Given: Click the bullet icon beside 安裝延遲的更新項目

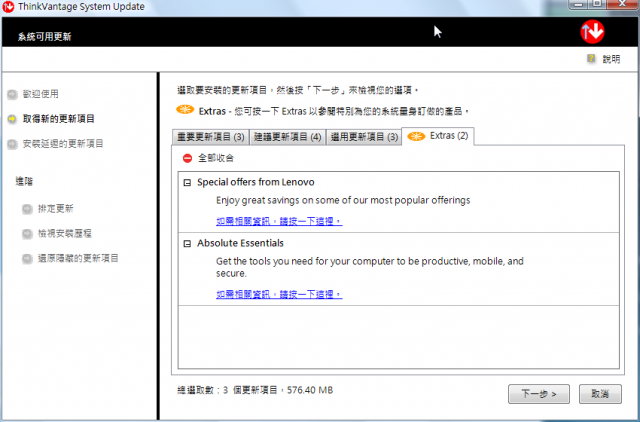Looking at the screenshot, I should 12,144.
